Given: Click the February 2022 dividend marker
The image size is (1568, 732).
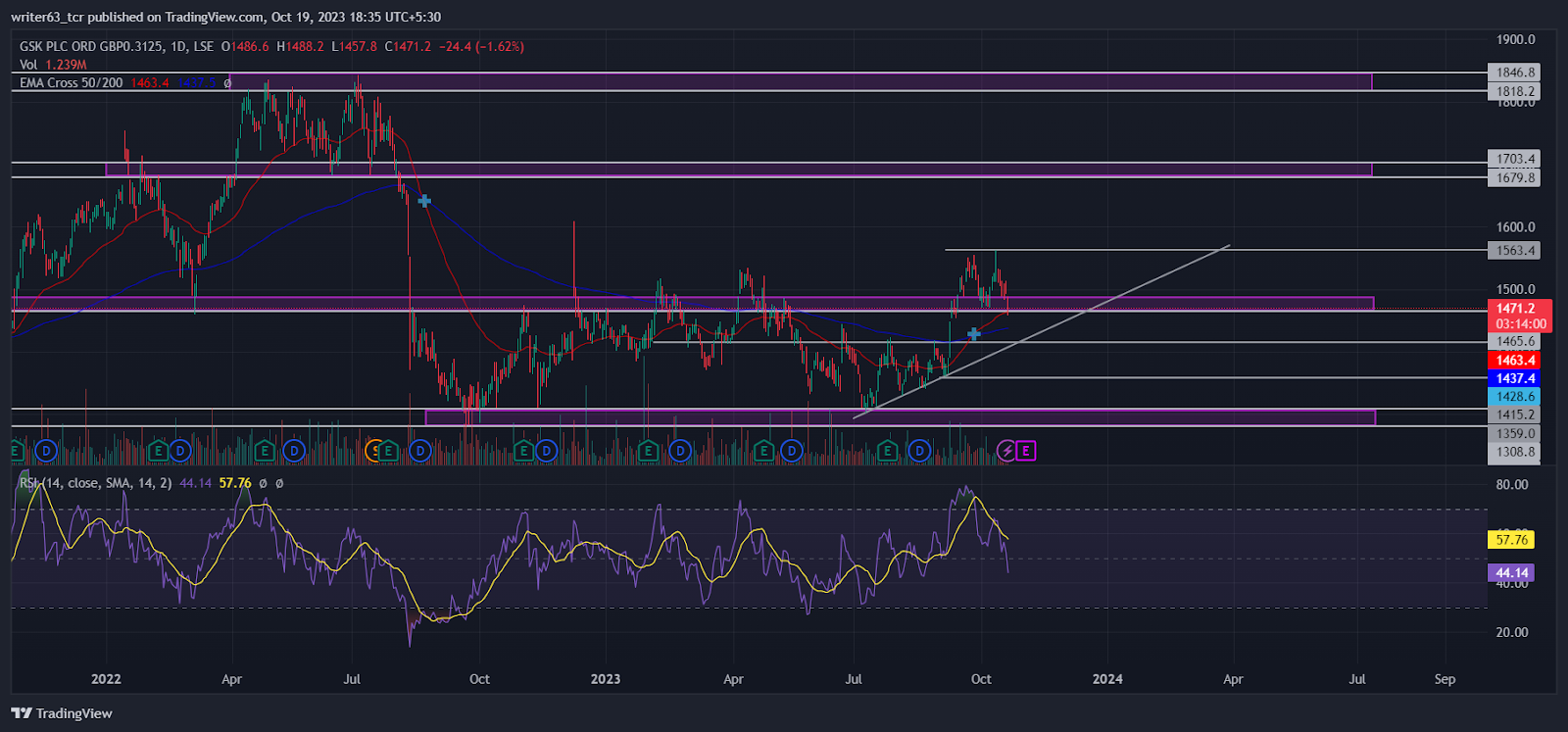Looking at the screenshot, I should (179, 451).
